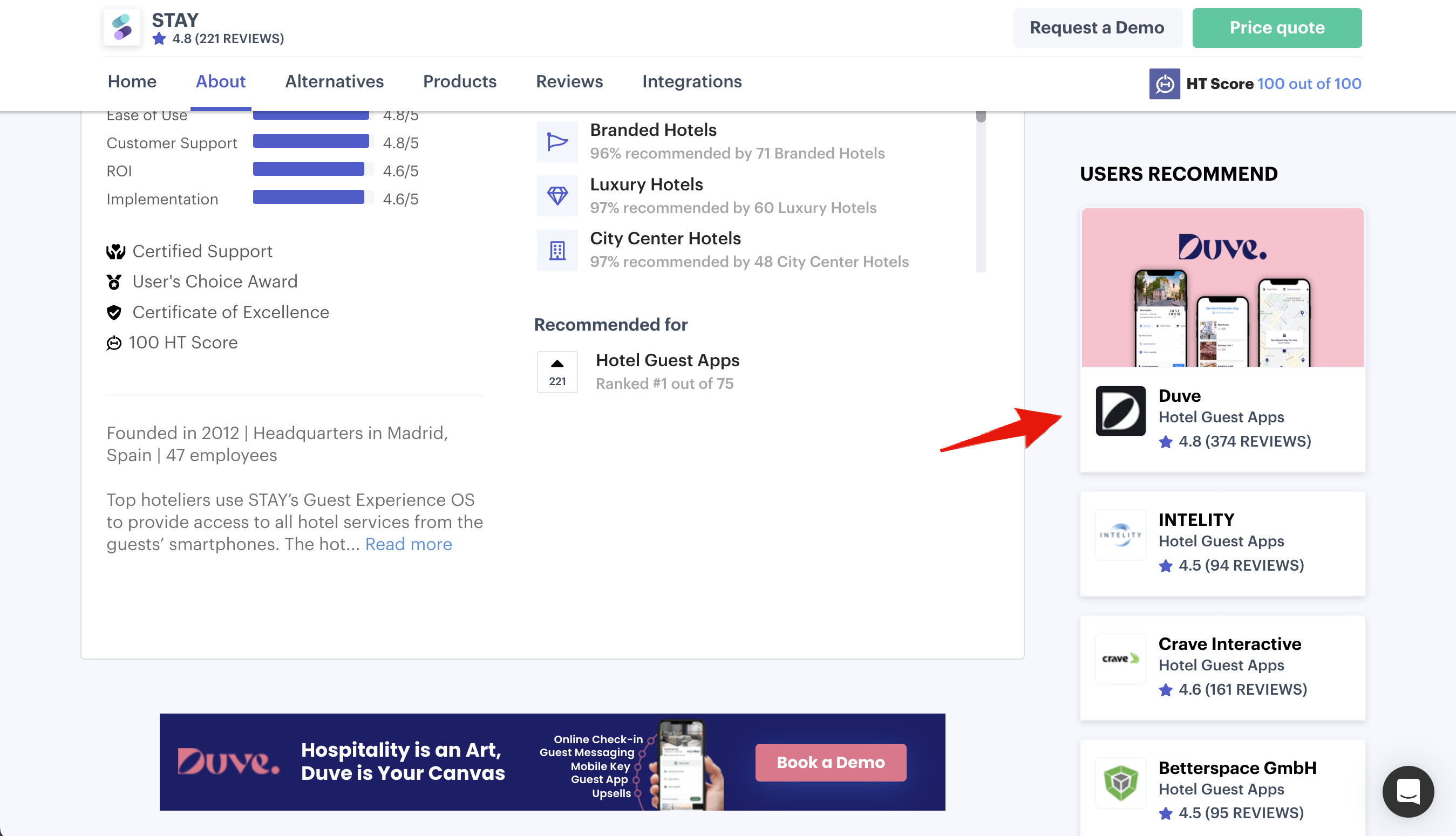Image resolution: width=1456 pixels, height=836 pixels.
Task: Open the Reviews tab
Action: click(x=569, y=81)
